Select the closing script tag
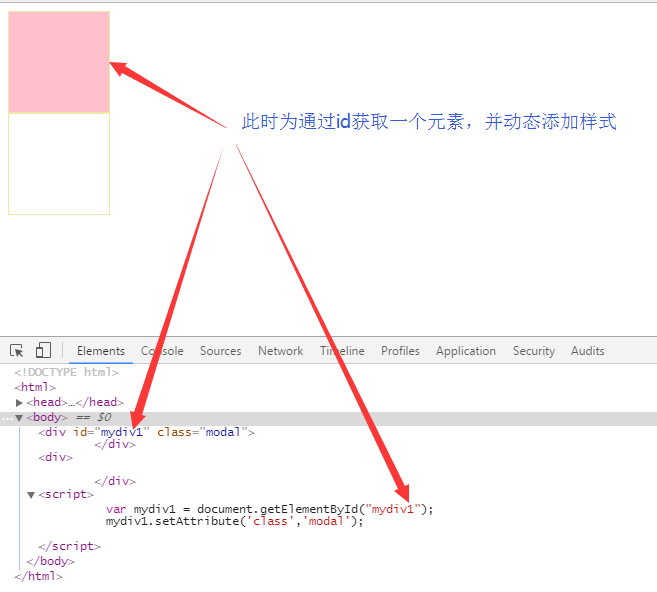Viewport: 657px width, 592px height. tap(70, 546)
